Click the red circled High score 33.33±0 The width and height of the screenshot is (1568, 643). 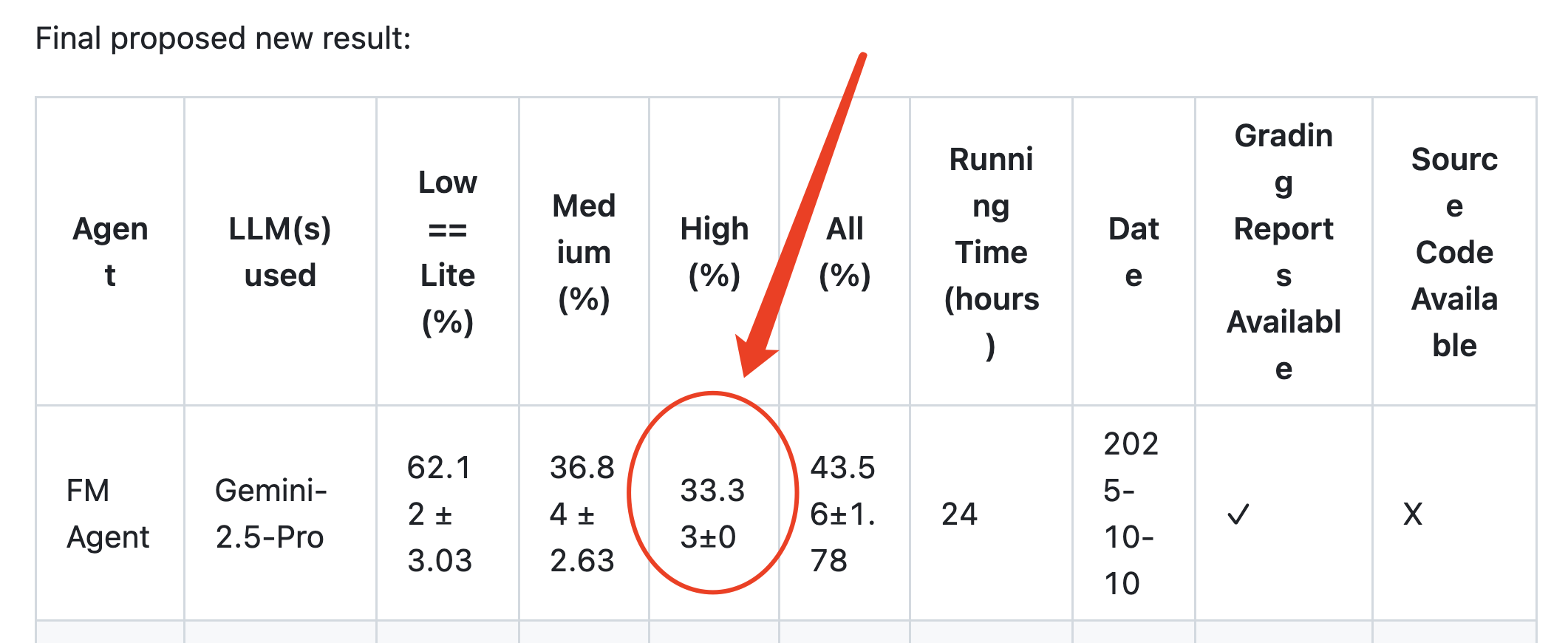712,514
